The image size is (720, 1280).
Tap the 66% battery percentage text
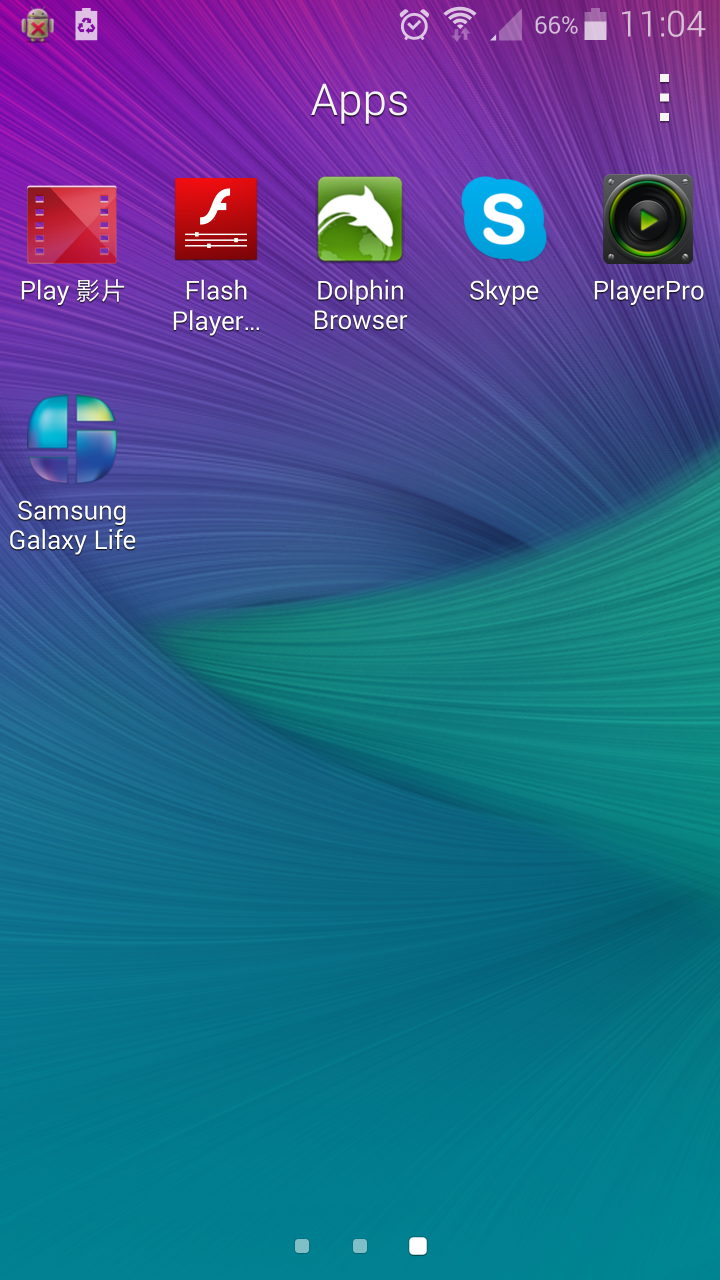pyautogui.click(x=556, y=25)
